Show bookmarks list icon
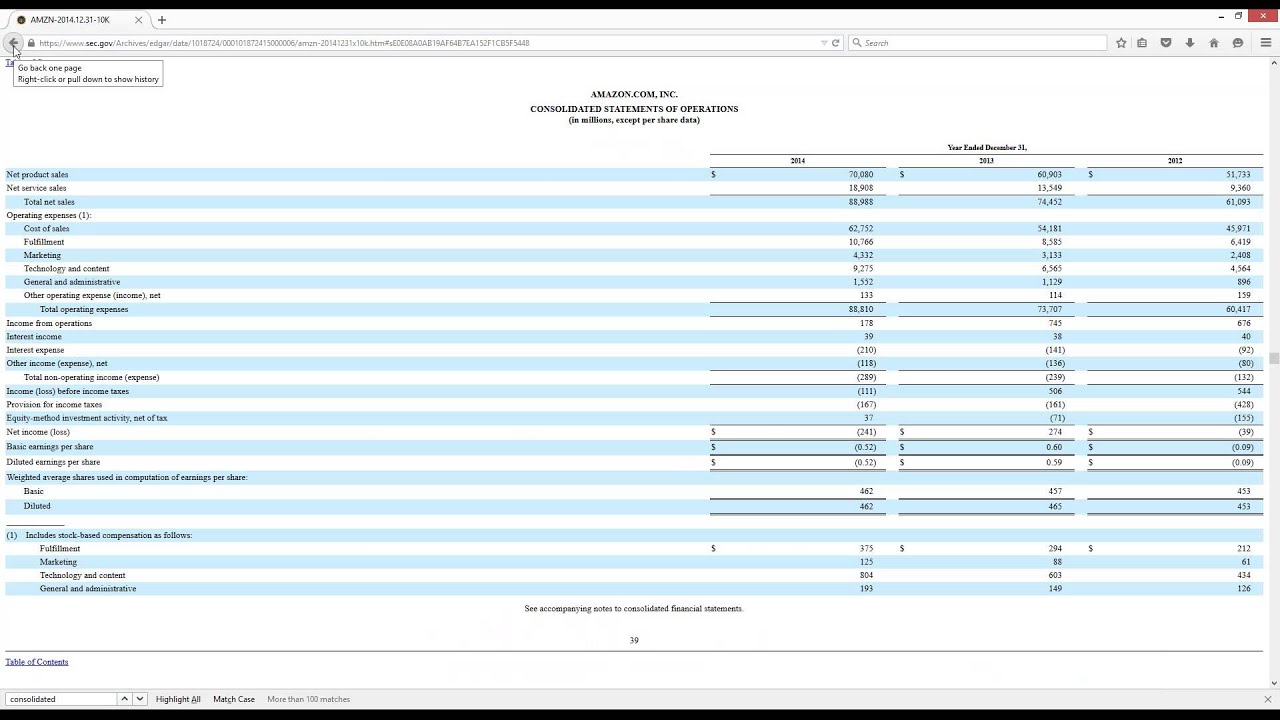The image size is (1280, 720). point(1142,43)
